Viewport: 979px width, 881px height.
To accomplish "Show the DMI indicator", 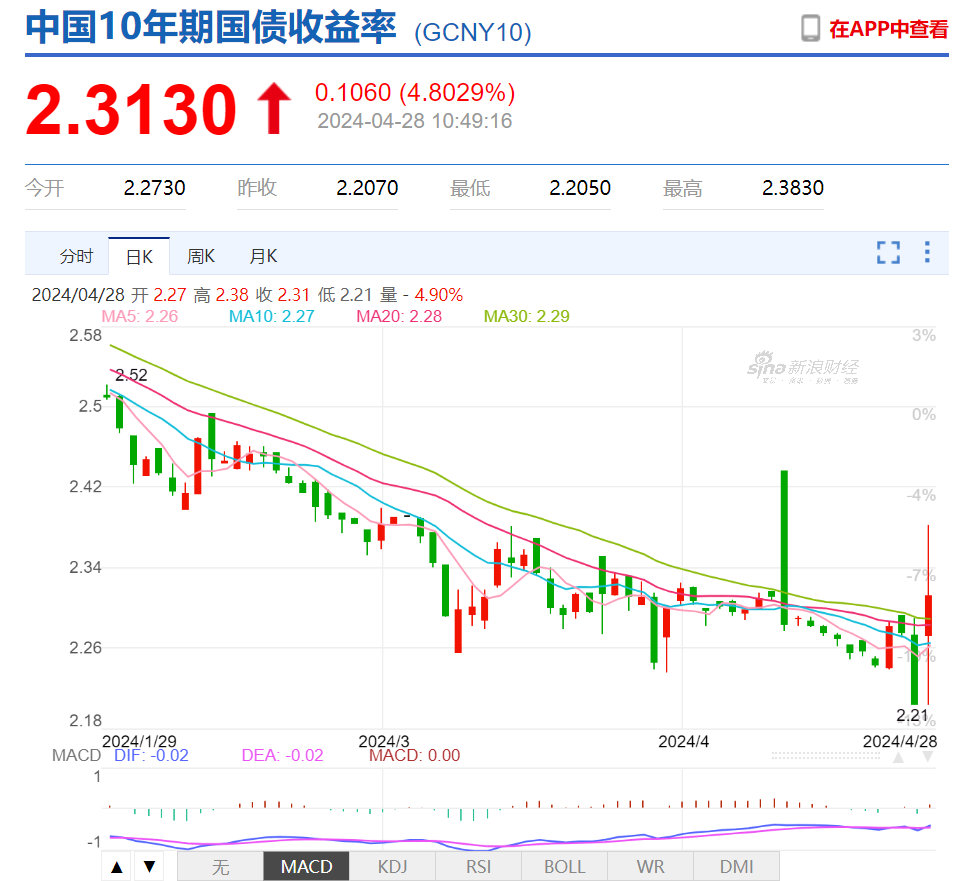I will 737,867.
